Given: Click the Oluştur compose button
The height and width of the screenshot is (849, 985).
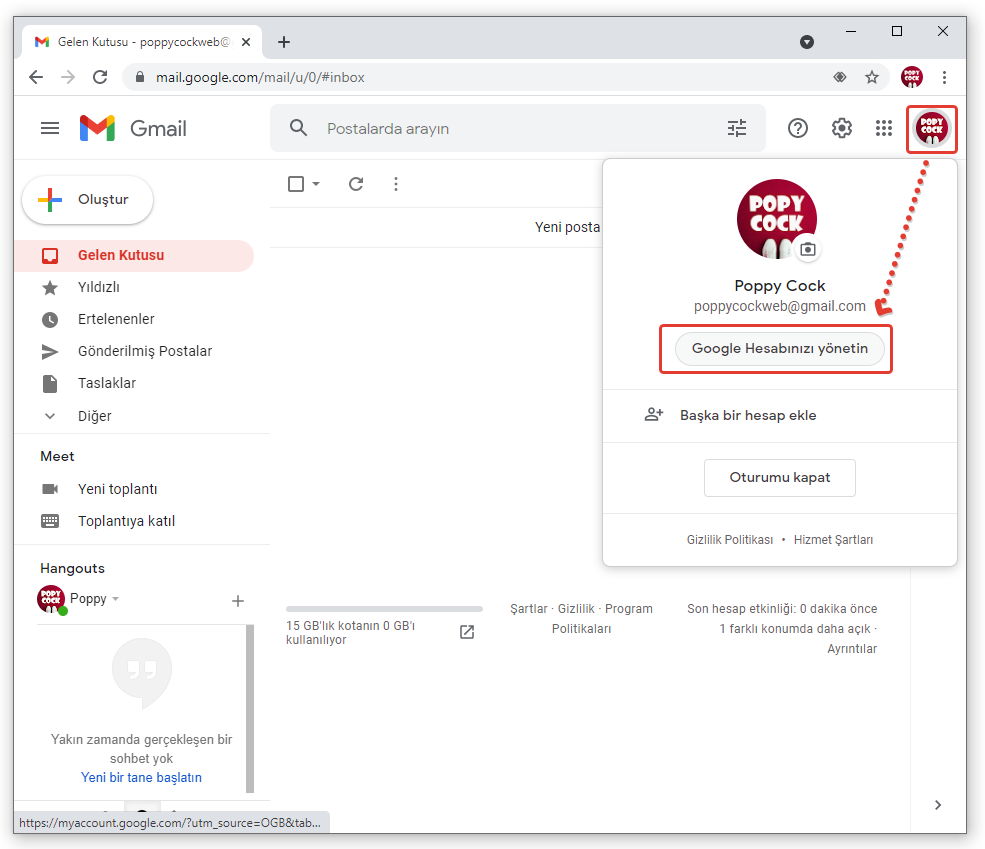Looking at the screenshot, I should [87, 200].
